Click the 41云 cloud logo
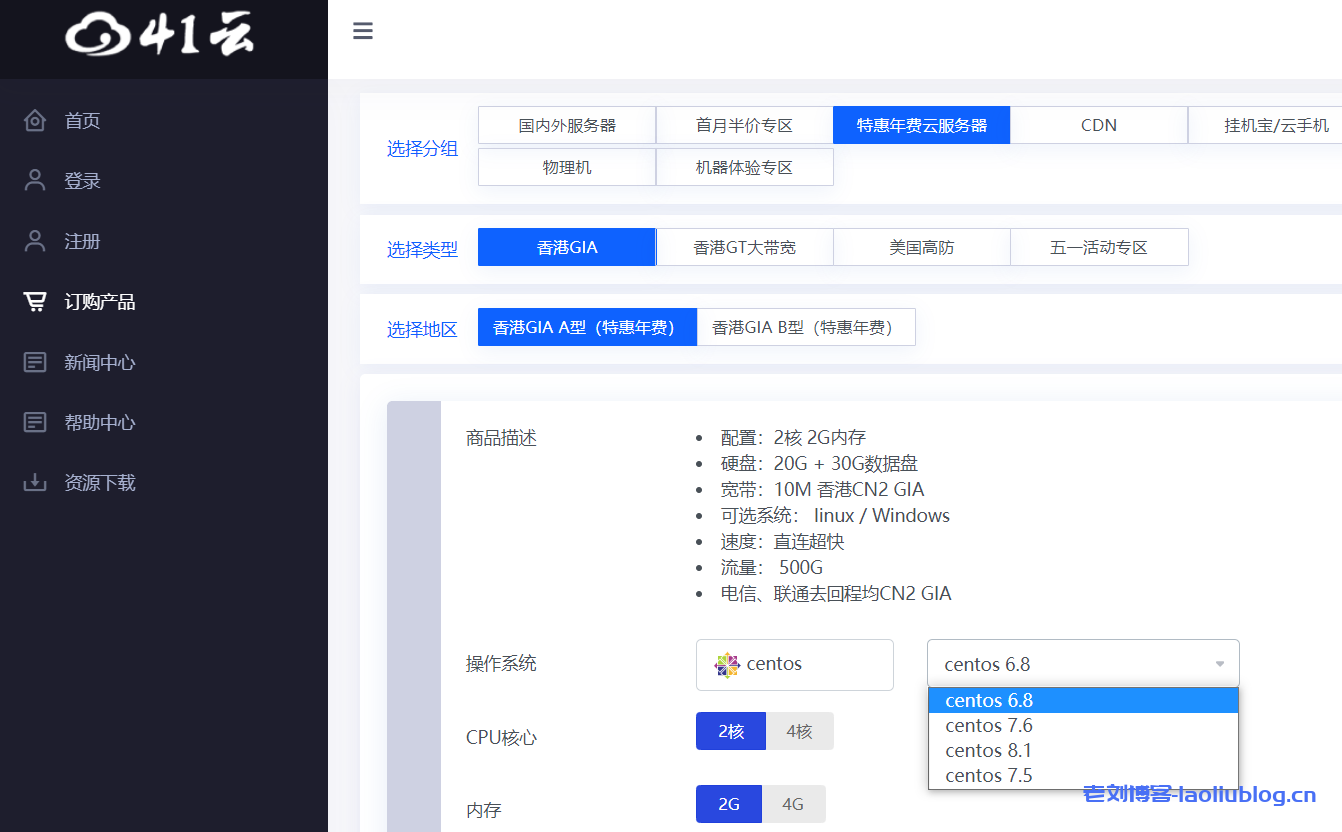Viewport: 1342px width, 832px height. click(x=160, y=35)
